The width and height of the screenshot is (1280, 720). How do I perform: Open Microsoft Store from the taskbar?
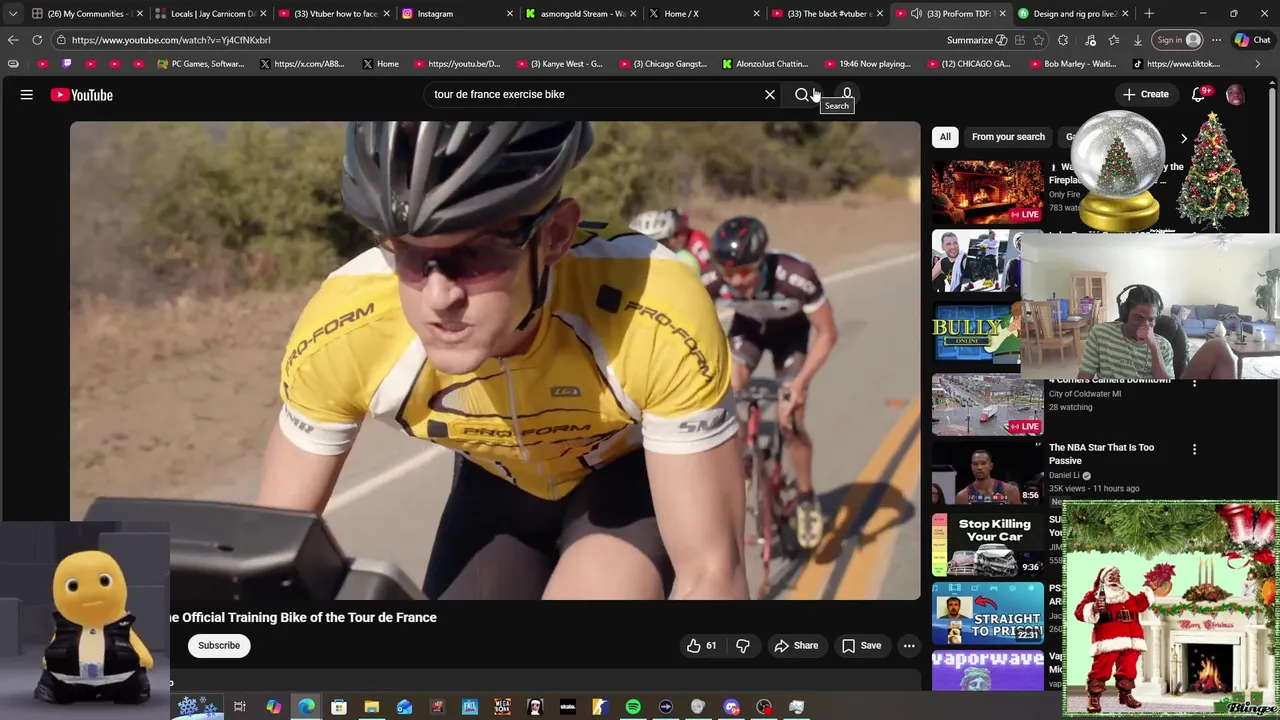[x=339, y=707]
